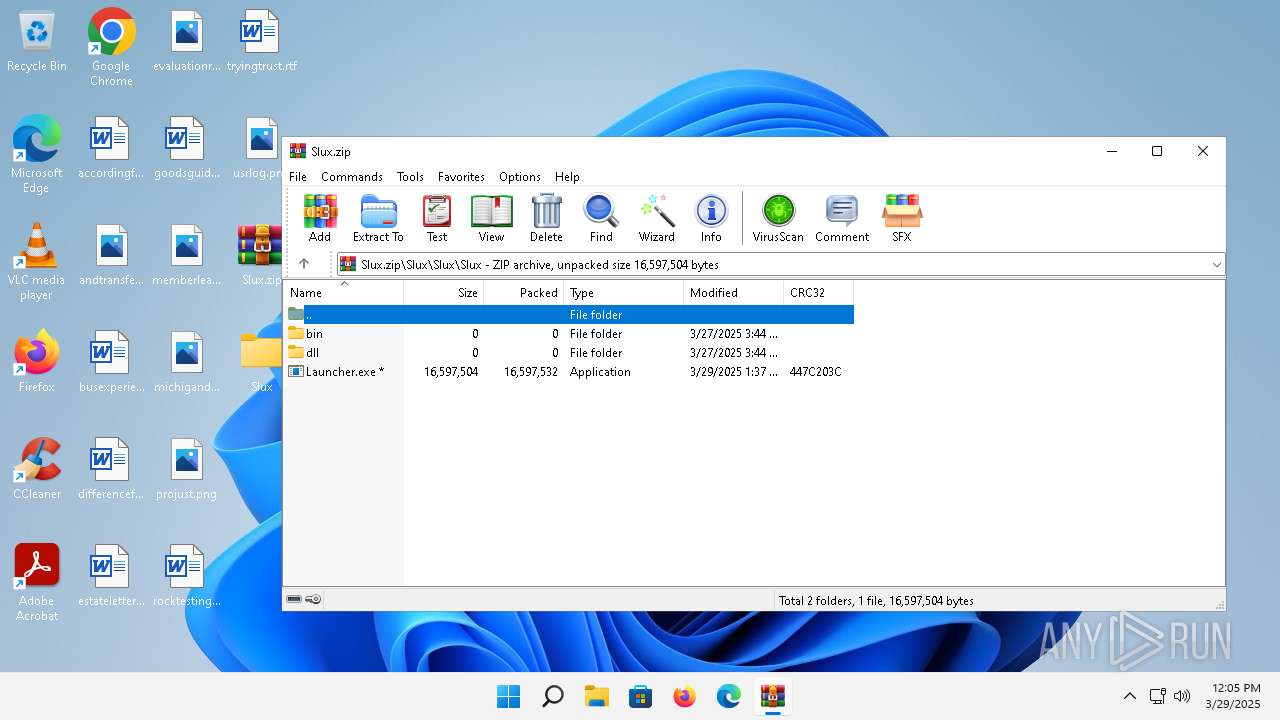Click the Add toolbar icon in WinRAR
The image size is (1280, 720).
[x=320, y=218]
